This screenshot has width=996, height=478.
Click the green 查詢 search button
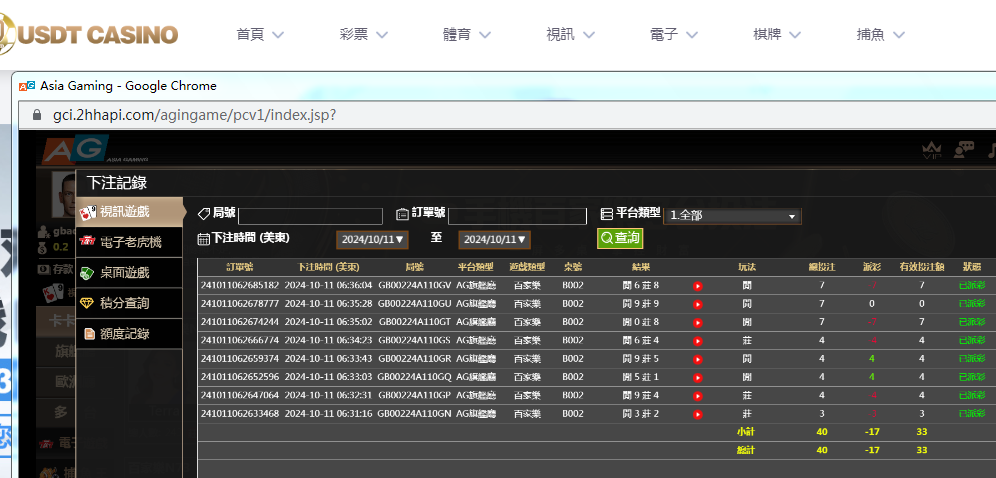coord(619,239)
